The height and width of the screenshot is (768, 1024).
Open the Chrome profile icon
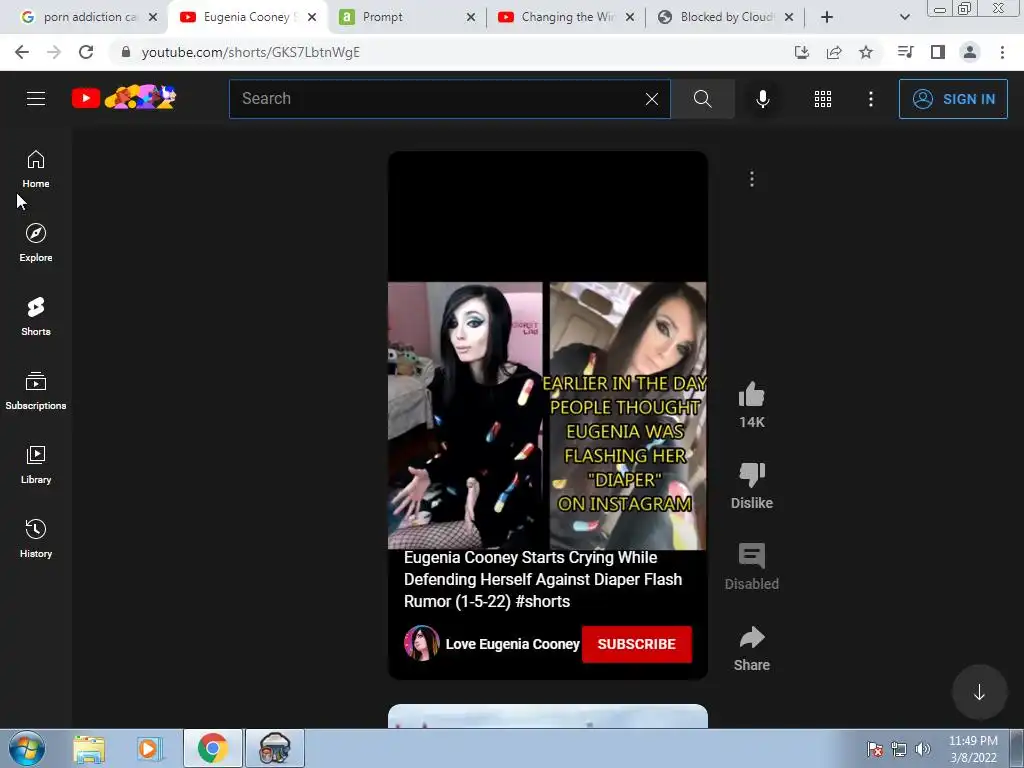point(970,52)
